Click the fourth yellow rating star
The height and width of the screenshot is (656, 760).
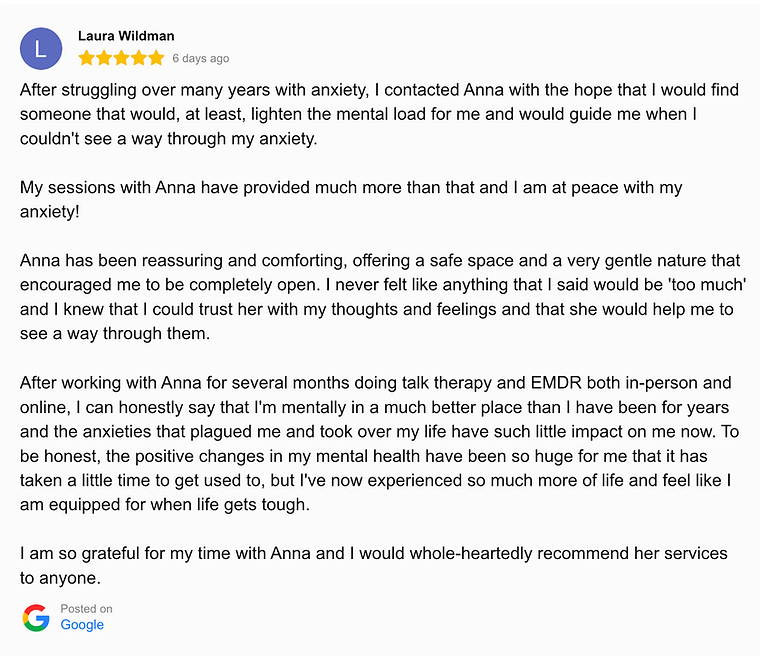pos(139,58)
